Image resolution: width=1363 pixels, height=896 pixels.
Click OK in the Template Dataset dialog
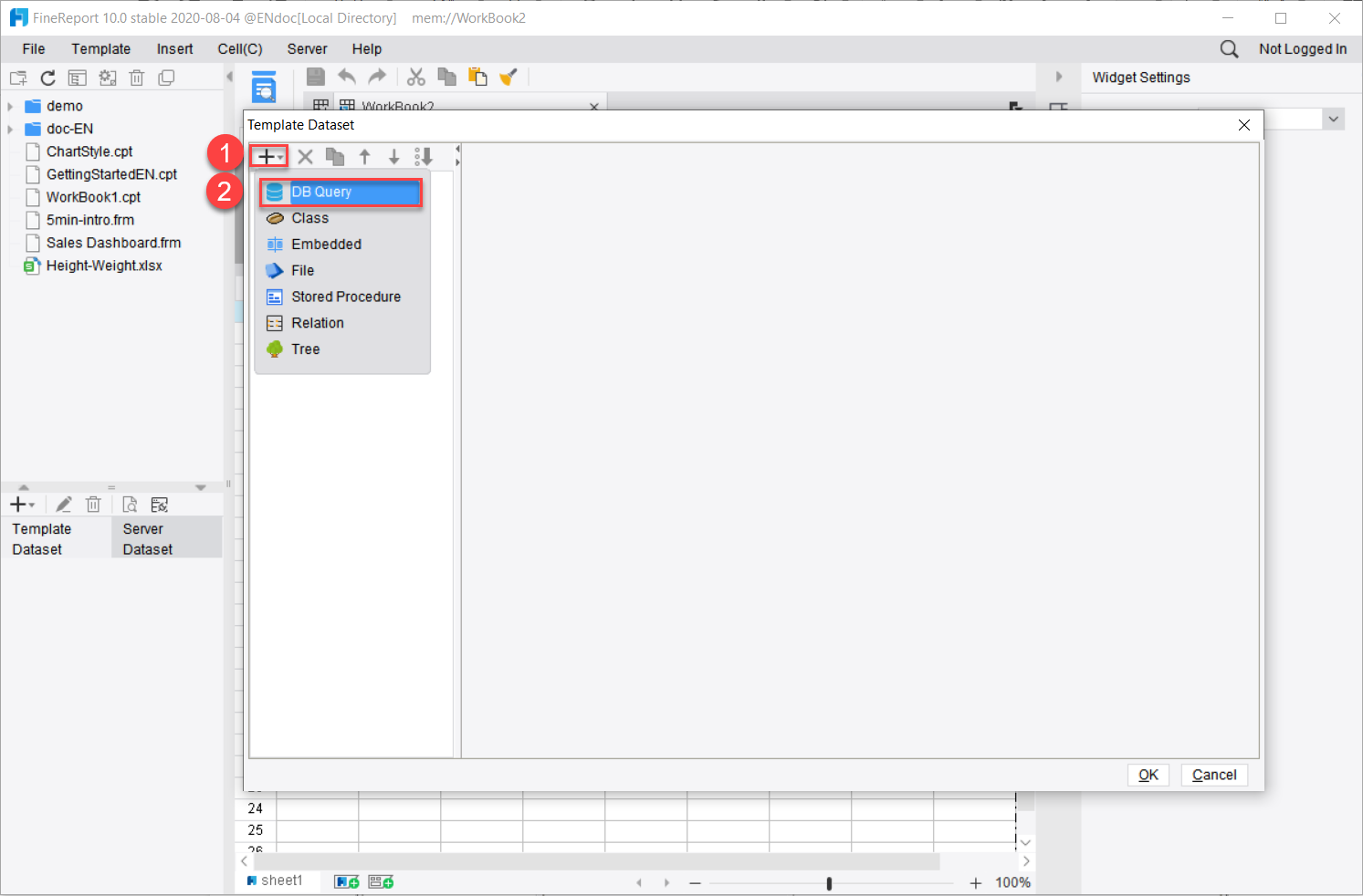coord(1148,775)
